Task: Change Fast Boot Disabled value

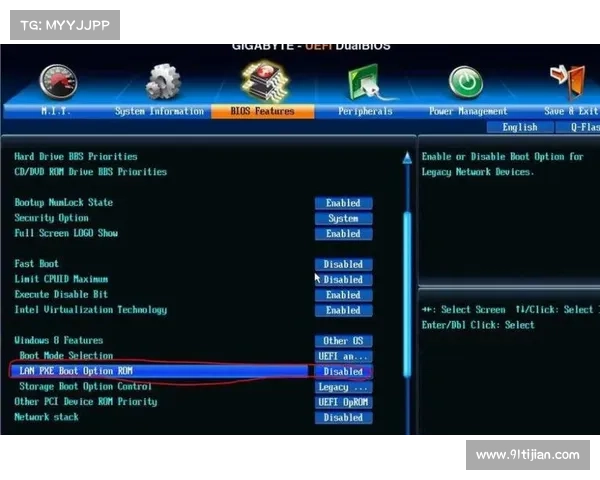Action: tap(343, 264)
